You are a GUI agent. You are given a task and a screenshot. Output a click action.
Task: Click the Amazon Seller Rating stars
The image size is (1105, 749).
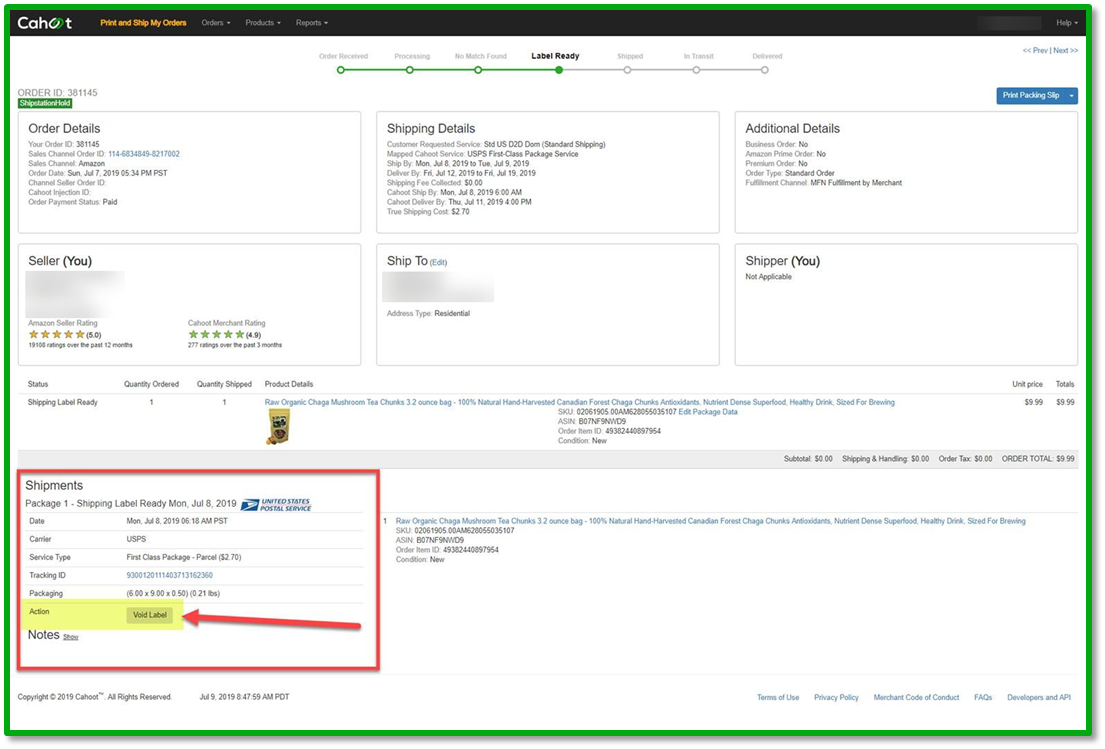(56, 335)
